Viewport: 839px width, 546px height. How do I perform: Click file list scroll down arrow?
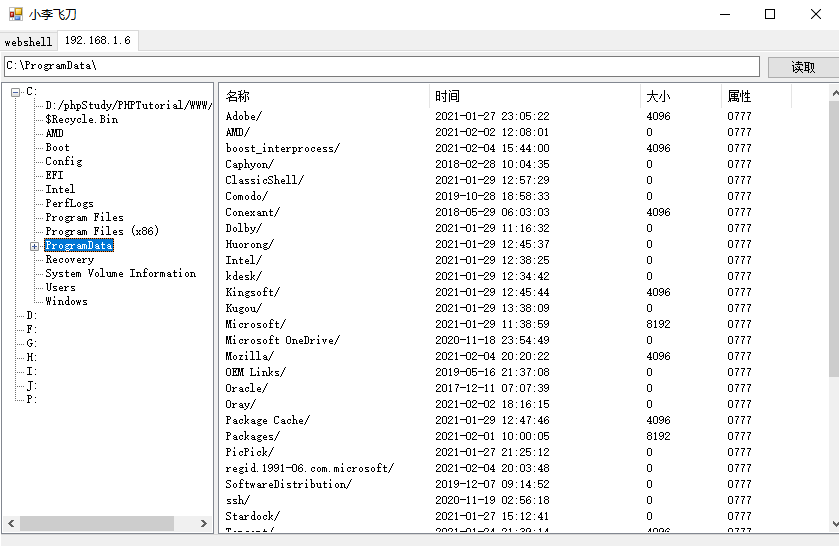coord(835,525)
